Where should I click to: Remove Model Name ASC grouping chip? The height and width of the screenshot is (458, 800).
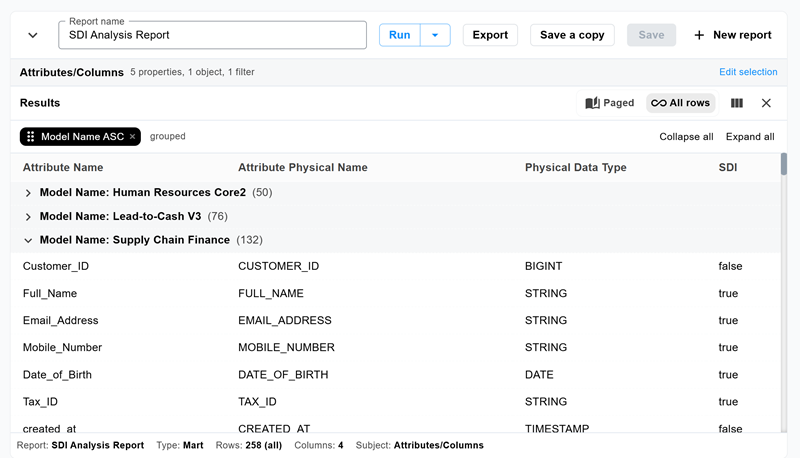point(133,137)
